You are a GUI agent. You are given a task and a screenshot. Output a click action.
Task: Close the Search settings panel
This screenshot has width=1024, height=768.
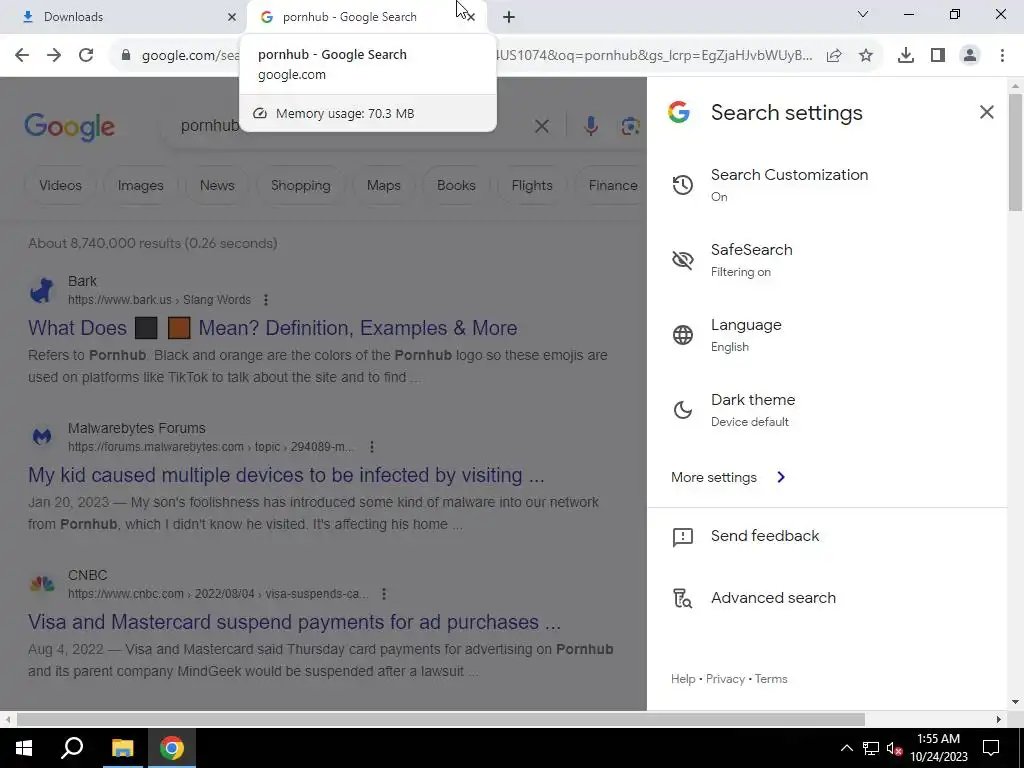pos(986,112)
